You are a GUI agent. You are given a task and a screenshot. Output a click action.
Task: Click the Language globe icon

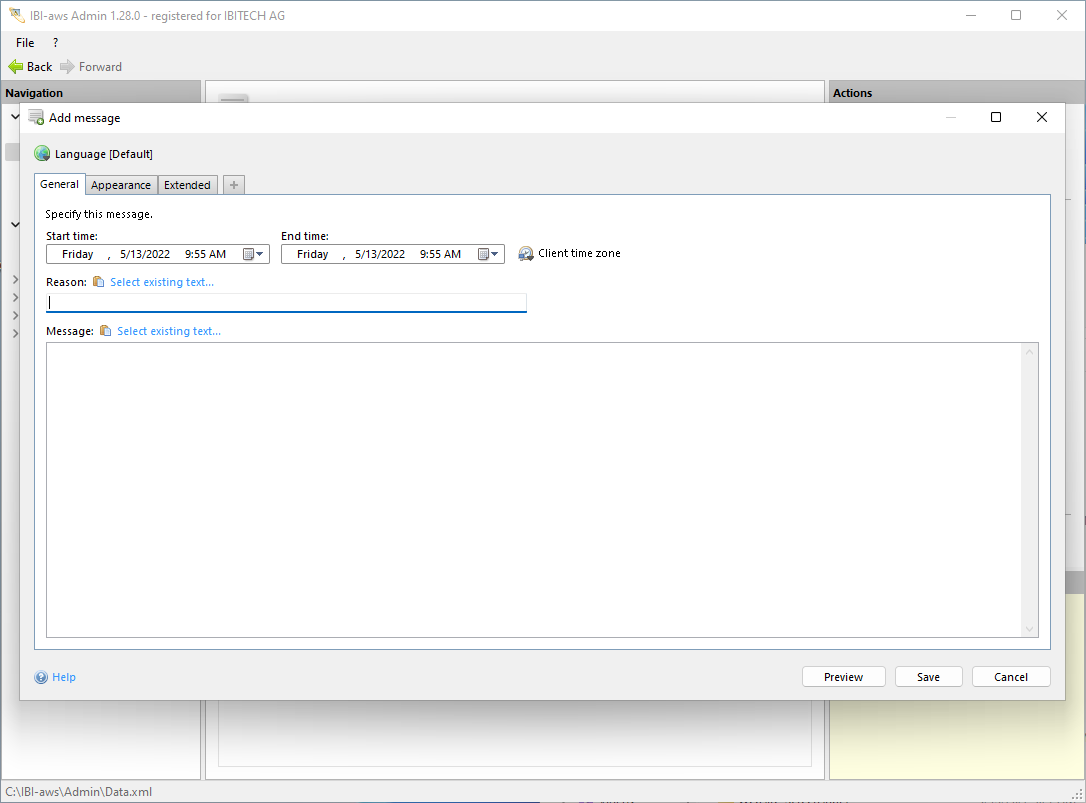[x=42, y=154]
